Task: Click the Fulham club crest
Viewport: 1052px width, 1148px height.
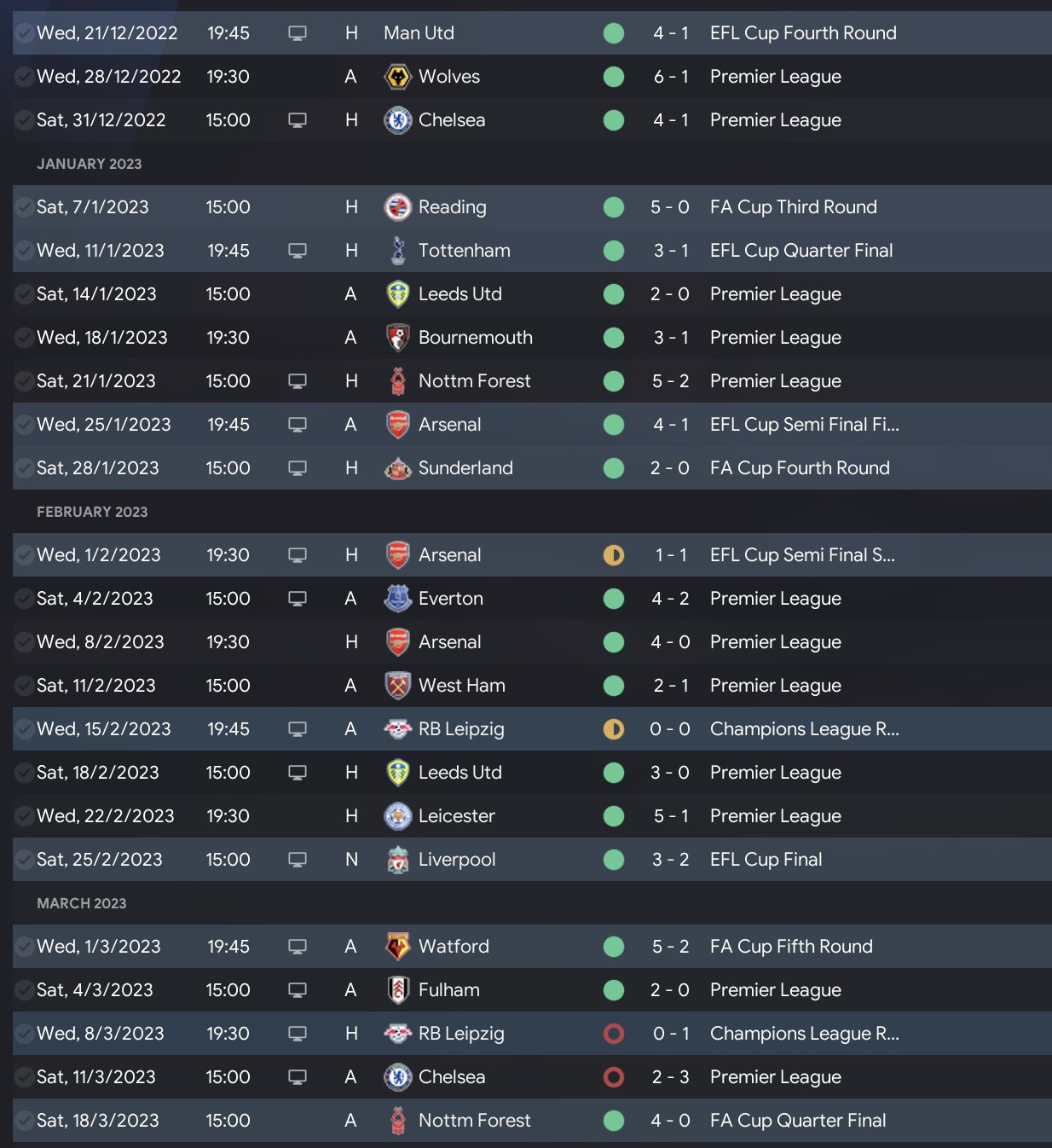Action: 397,990
